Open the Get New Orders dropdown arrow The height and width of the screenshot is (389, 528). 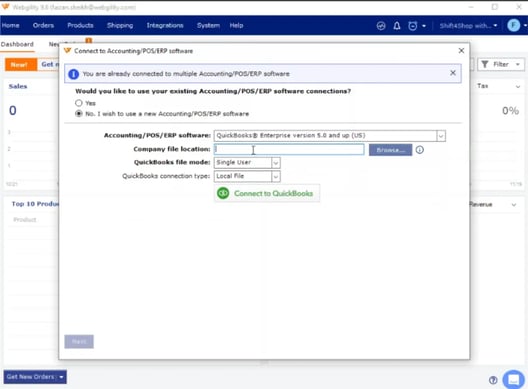pyautogui.click(x=61, y=377)
